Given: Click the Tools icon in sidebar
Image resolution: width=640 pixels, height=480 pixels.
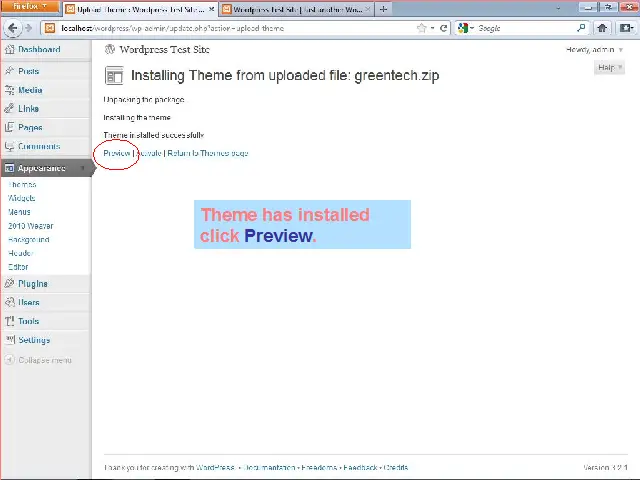Looking at the screenshot, I should click(x=9, y=321).
